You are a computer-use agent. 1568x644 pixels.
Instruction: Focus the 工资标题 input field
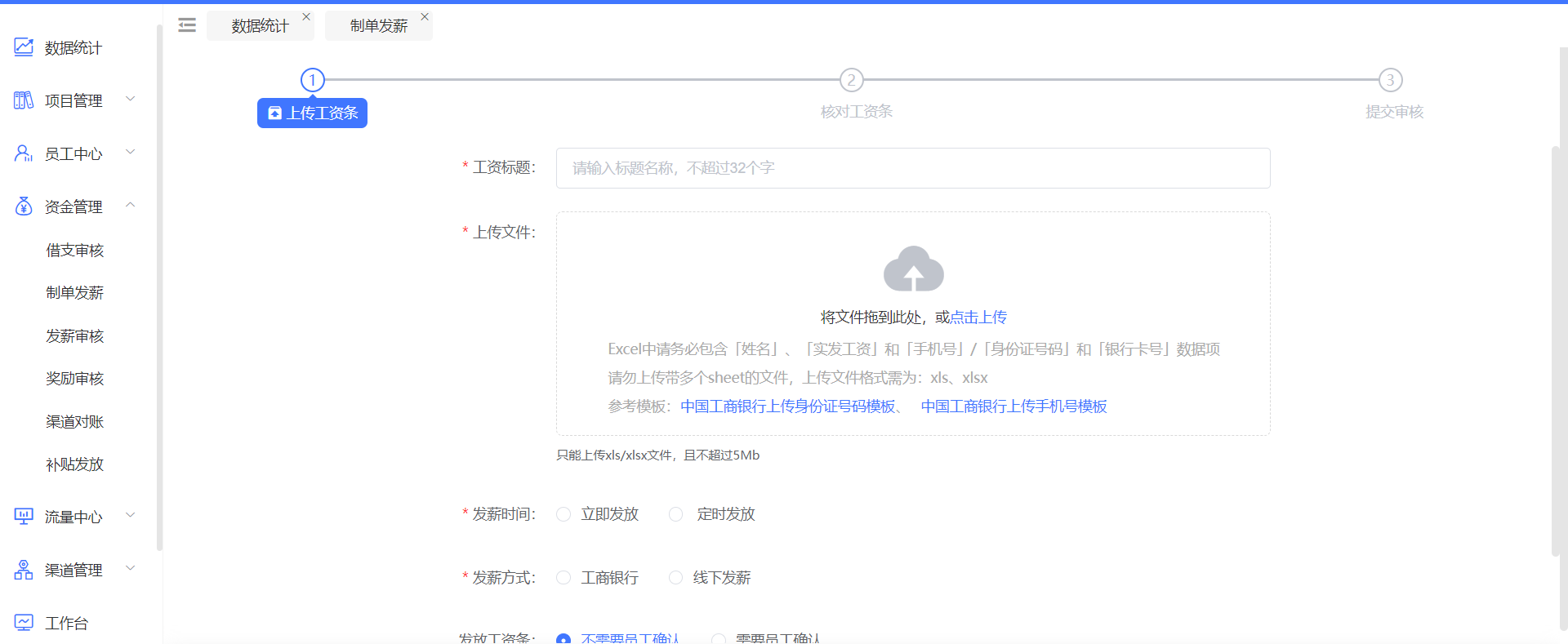pyautogui.click(x=913, y=168)
